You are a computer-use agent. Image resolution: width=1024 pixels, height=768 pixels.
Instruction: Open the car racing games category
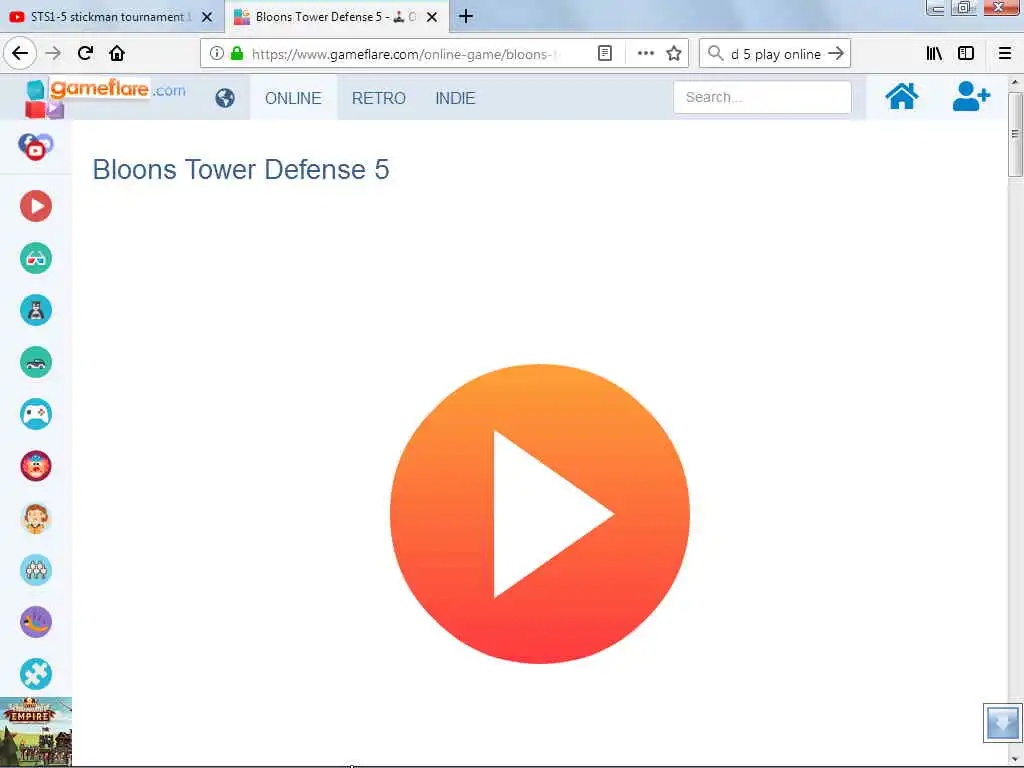[36, 362]
